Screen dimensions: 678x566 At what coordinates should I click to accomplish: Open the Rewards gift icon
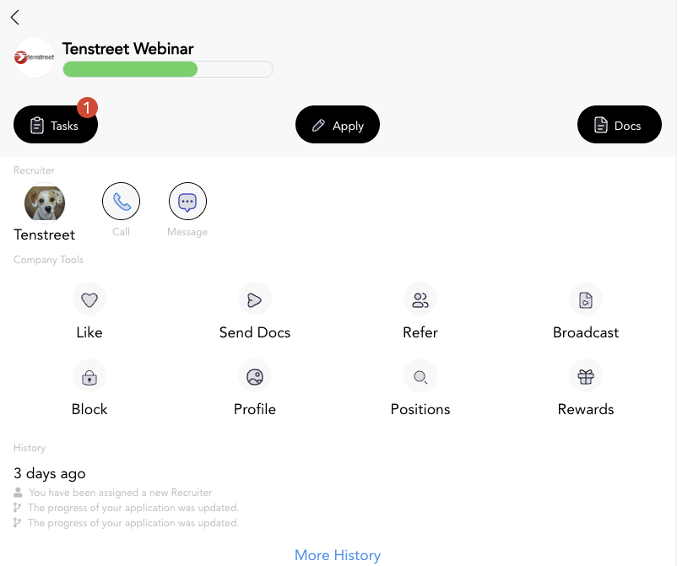click(x=586, y=376)
